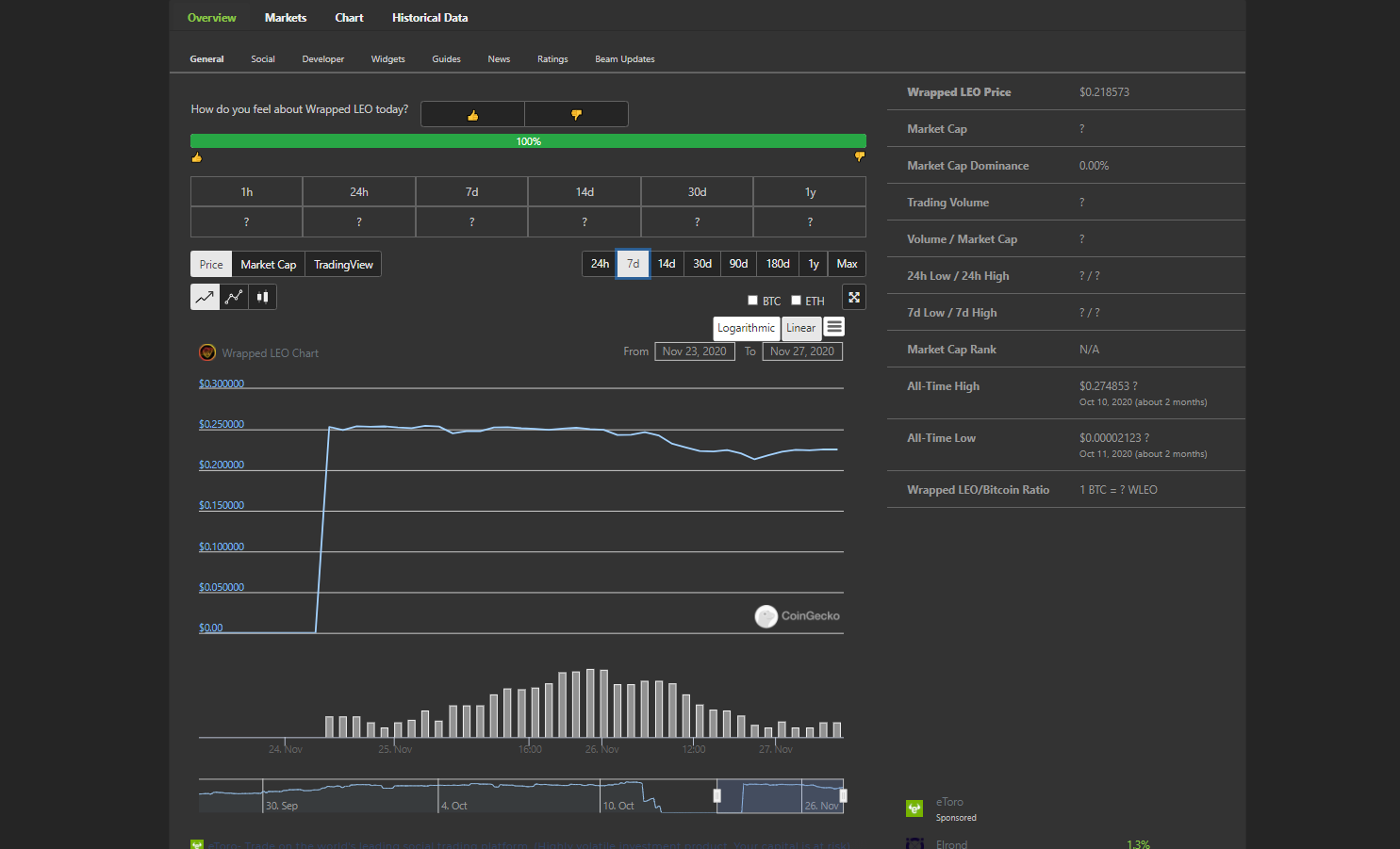Click the eToro sponsored link

[x=949, y=802]
